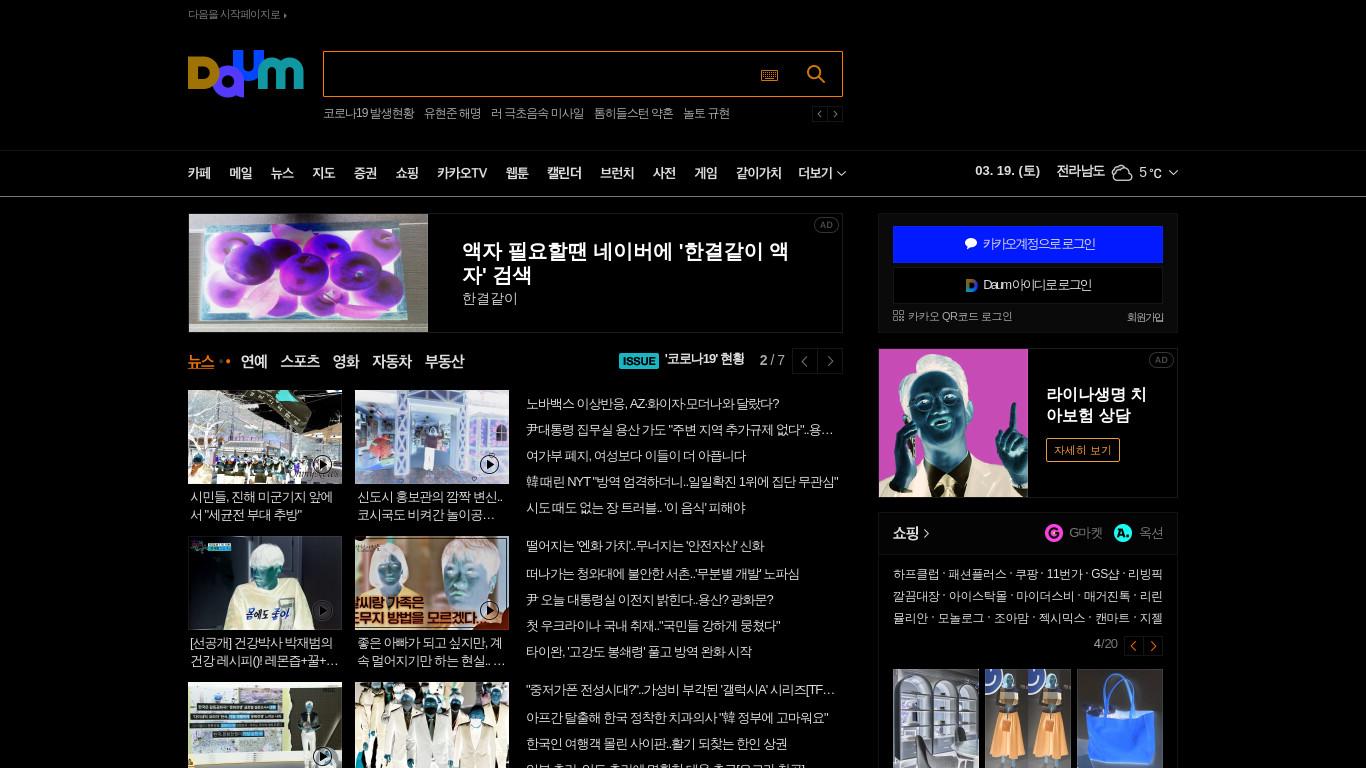Click the G마켓 icon in shopping panel
1366x768 pixels.
click(1054, 533)
